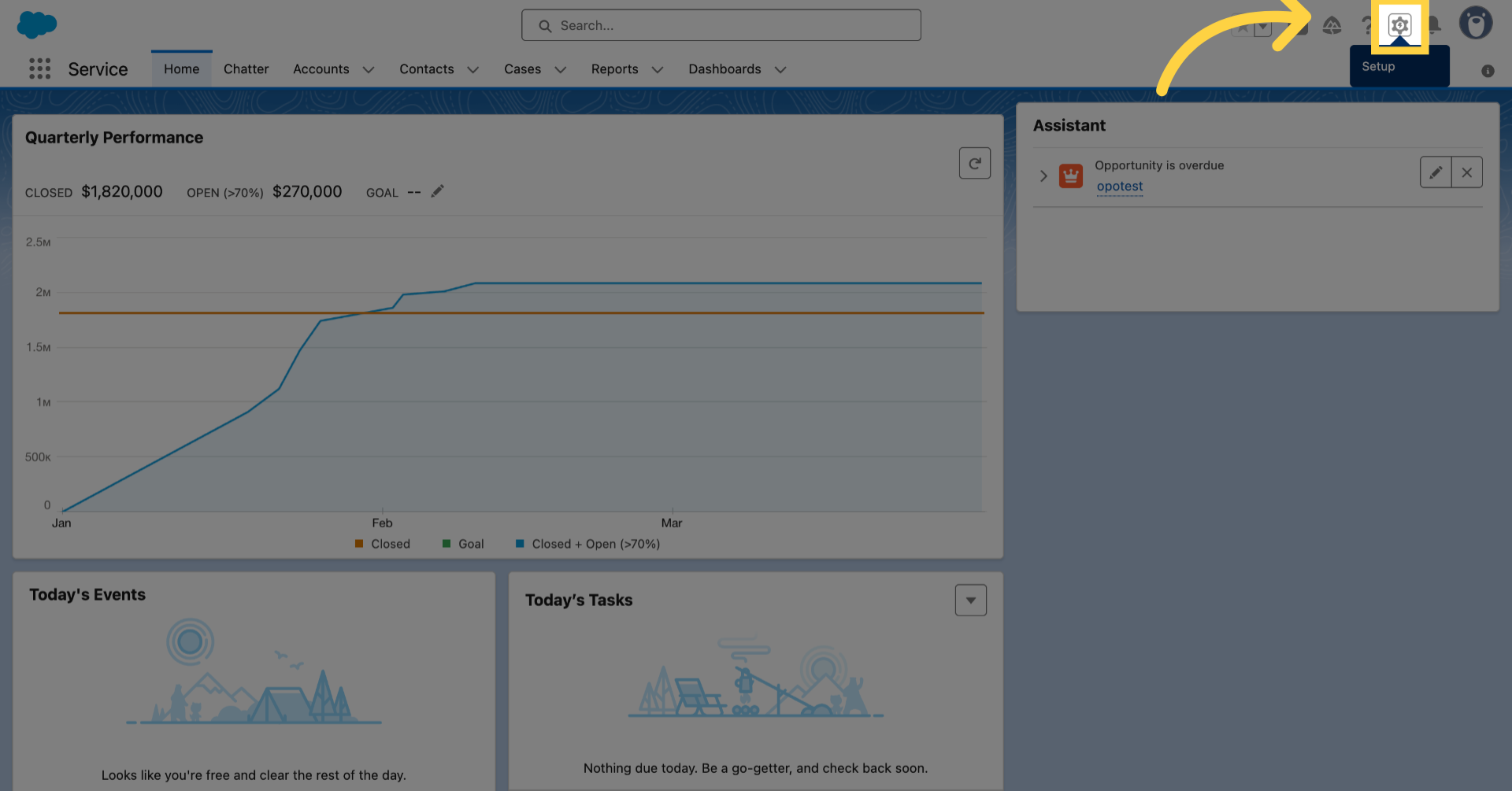Viewport: 1512px width, 791px height.
Task: Click the Jan axis label
Action: (x=61, y=523)
